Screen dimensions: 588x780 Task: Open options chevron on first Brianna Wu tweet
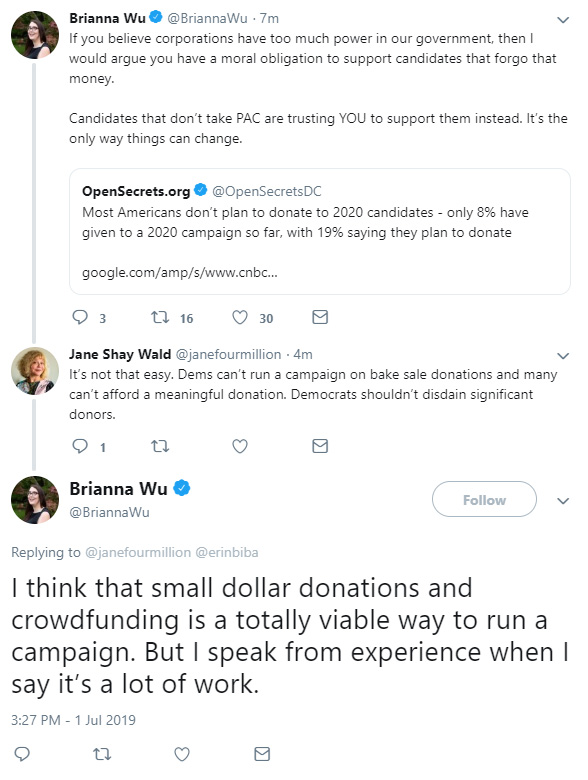pyautogui.click(x=563, y=20)
